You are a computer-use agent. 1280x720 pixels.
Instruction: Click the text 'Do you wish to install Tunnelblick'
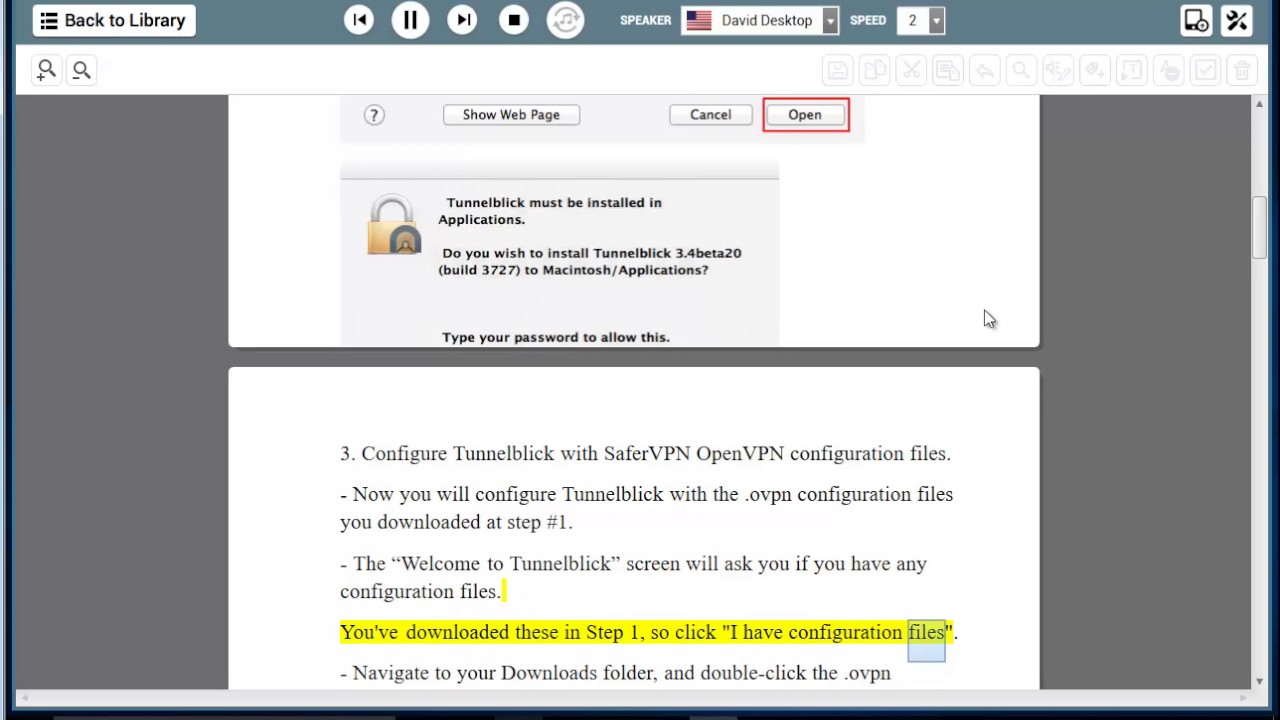592,253
